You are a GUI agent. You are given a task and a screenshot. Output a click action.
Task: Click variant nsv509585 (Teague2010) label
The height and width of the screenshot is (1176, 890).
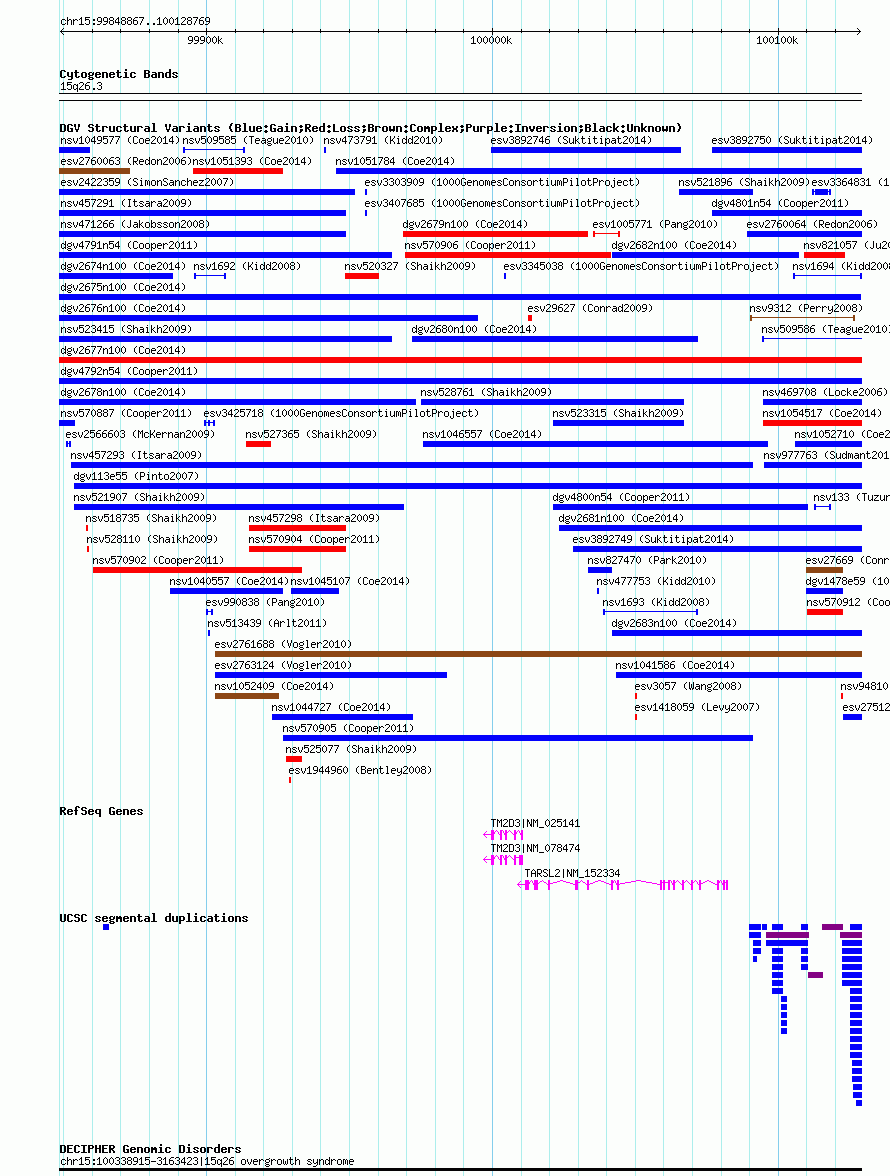pyautogui.click(x=248, y=140)
